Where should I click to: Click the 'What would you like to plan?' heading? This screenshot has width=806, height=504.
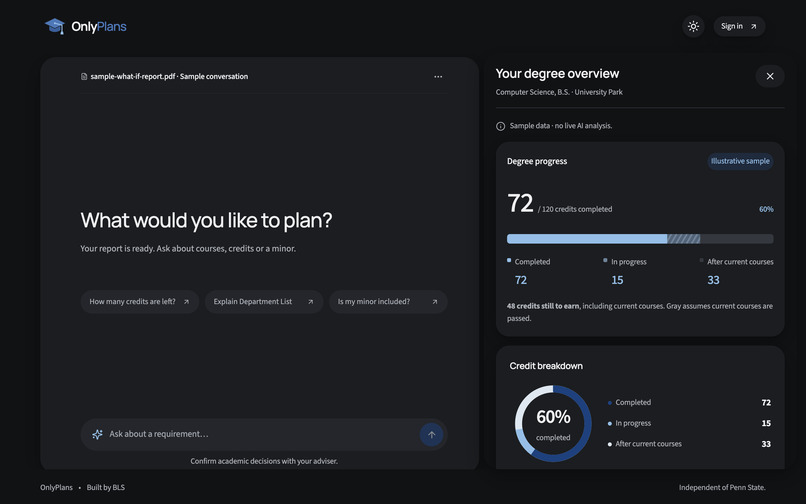[206, 220]
